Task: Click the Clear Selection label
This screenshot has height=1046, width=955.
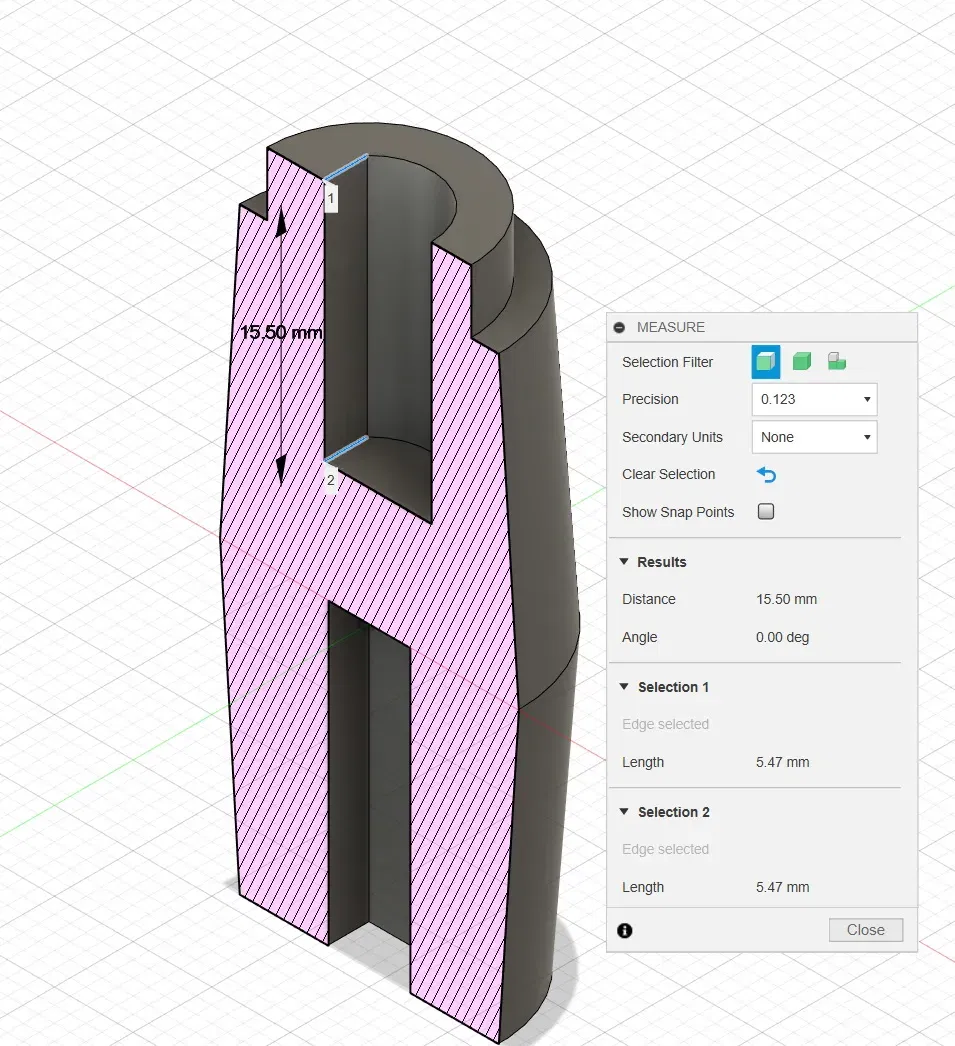Action: point(668,474)
